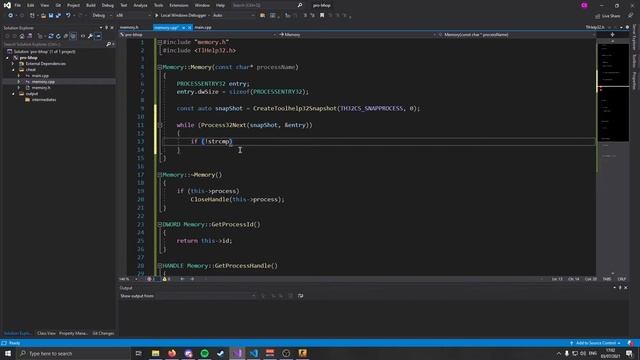The height and width of the screenshot is (360, 640).
Task: Collapse the pro-bhop project node
Action: pos(7,58)
